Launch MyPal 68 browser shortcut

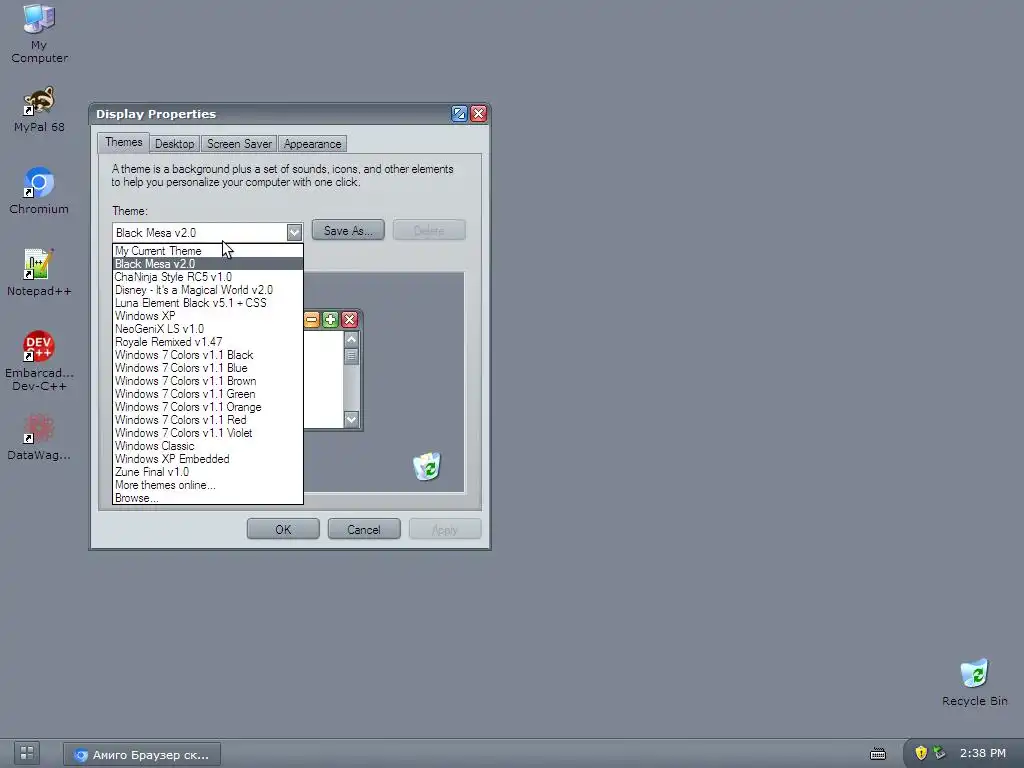tap(39, 109)
